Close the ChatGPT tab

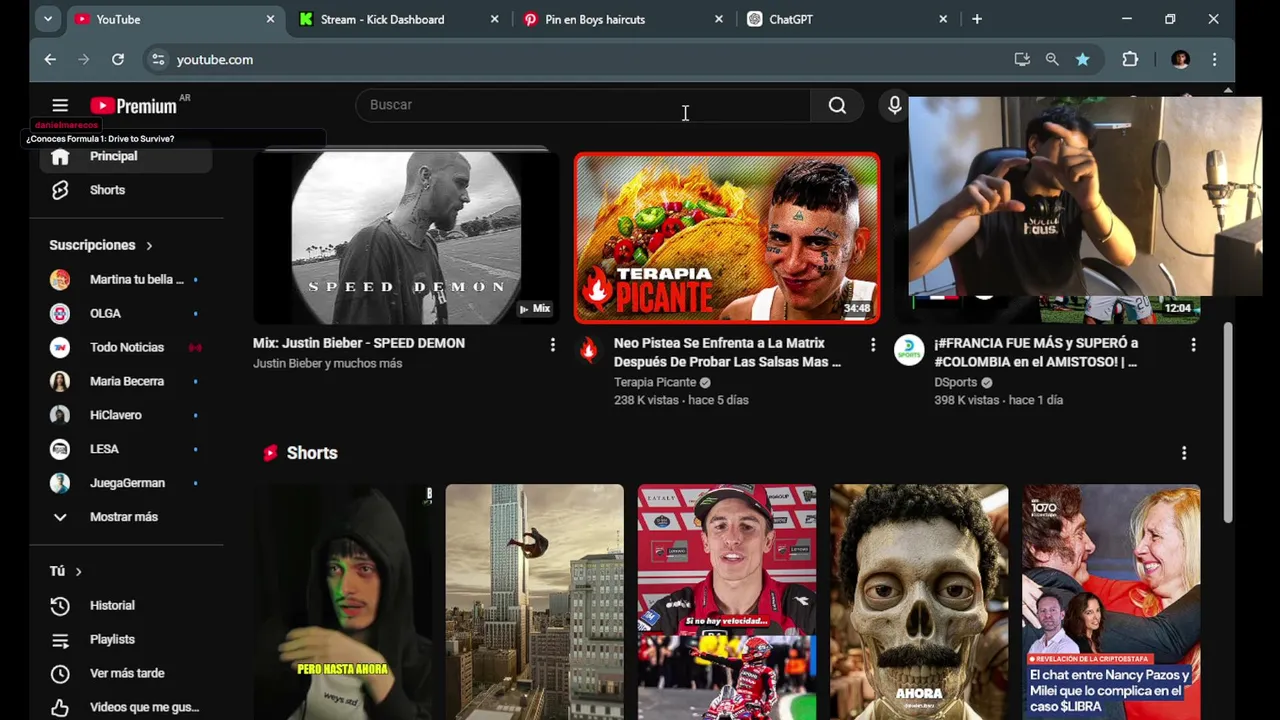tap(943, 19)
